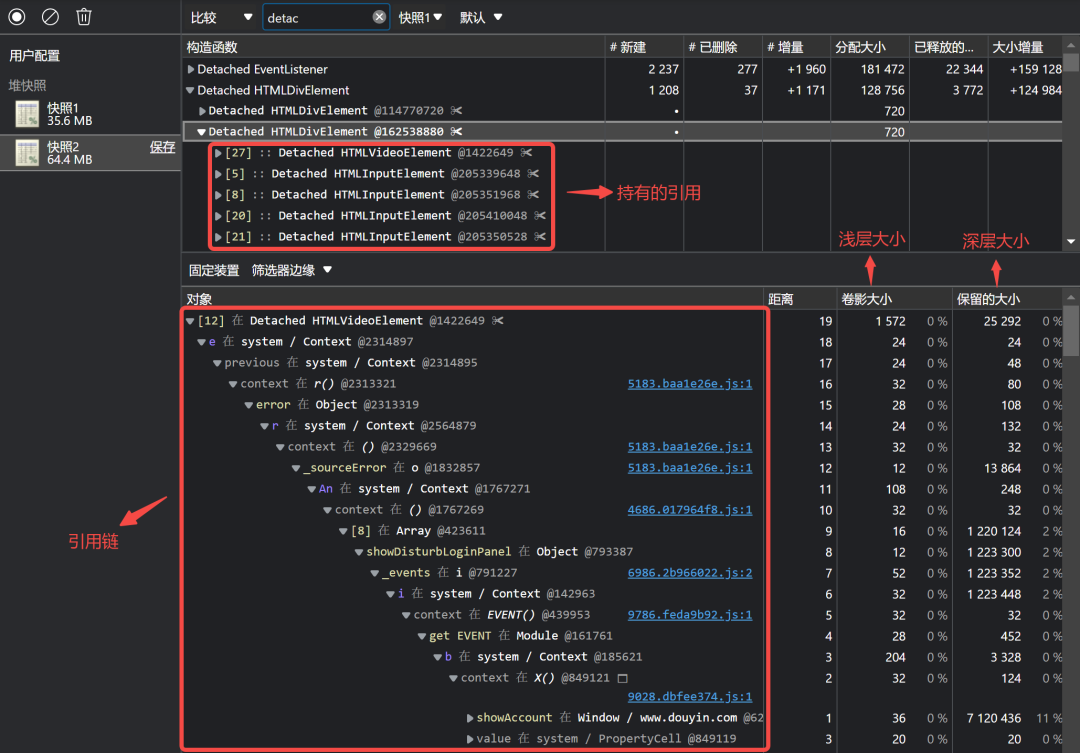Open the 4686.017964f8.js:1 source link
1080x753 pixels.
tap(689, 510)
